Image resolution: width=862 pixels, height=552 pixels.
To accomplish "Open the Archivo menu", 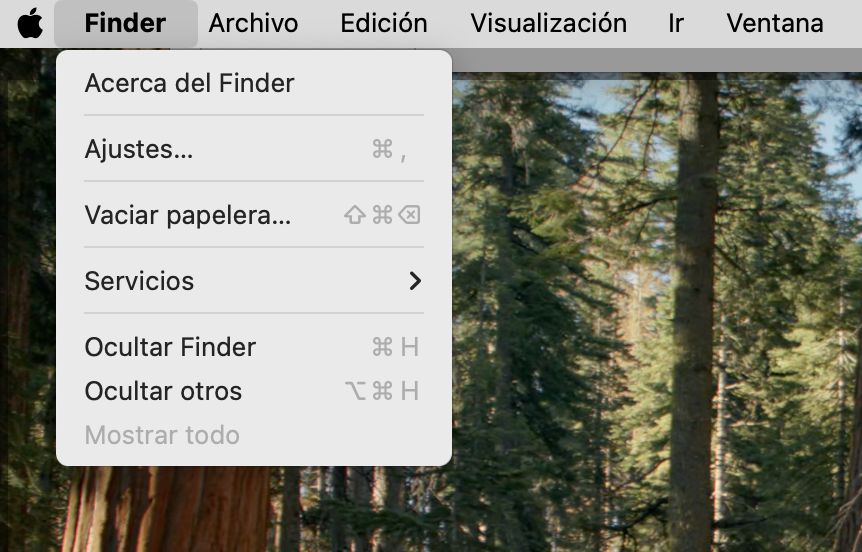I will 253,24.
